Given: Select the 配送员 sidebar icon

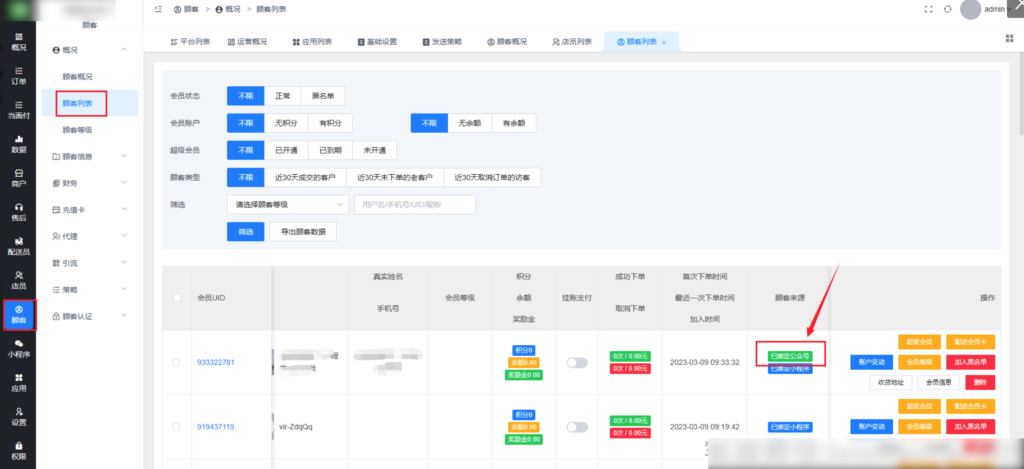Looking at the screenshot, I should point(18,245).
